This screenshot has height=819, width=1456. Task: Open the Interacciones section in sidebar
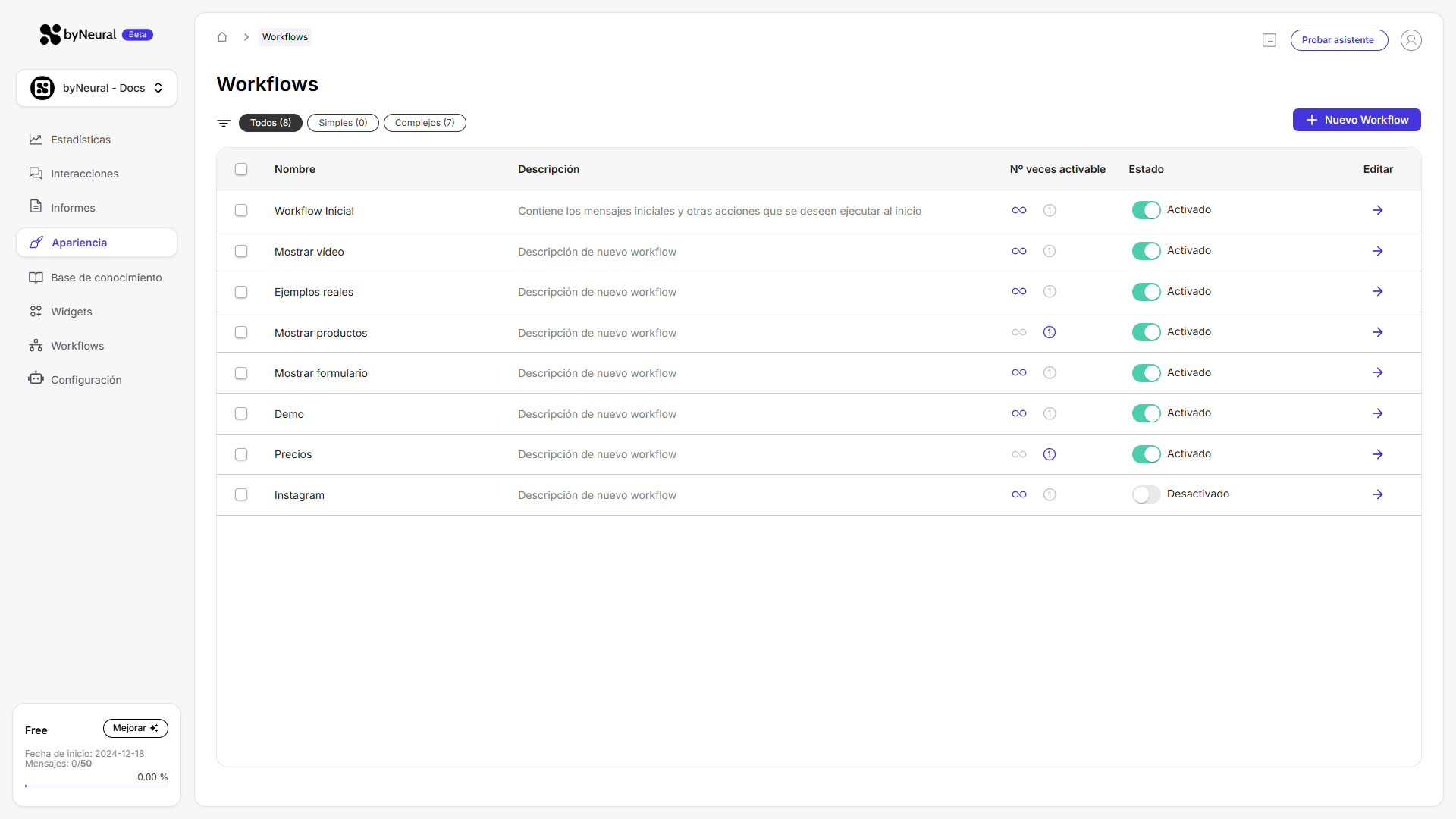coord(36,174)
